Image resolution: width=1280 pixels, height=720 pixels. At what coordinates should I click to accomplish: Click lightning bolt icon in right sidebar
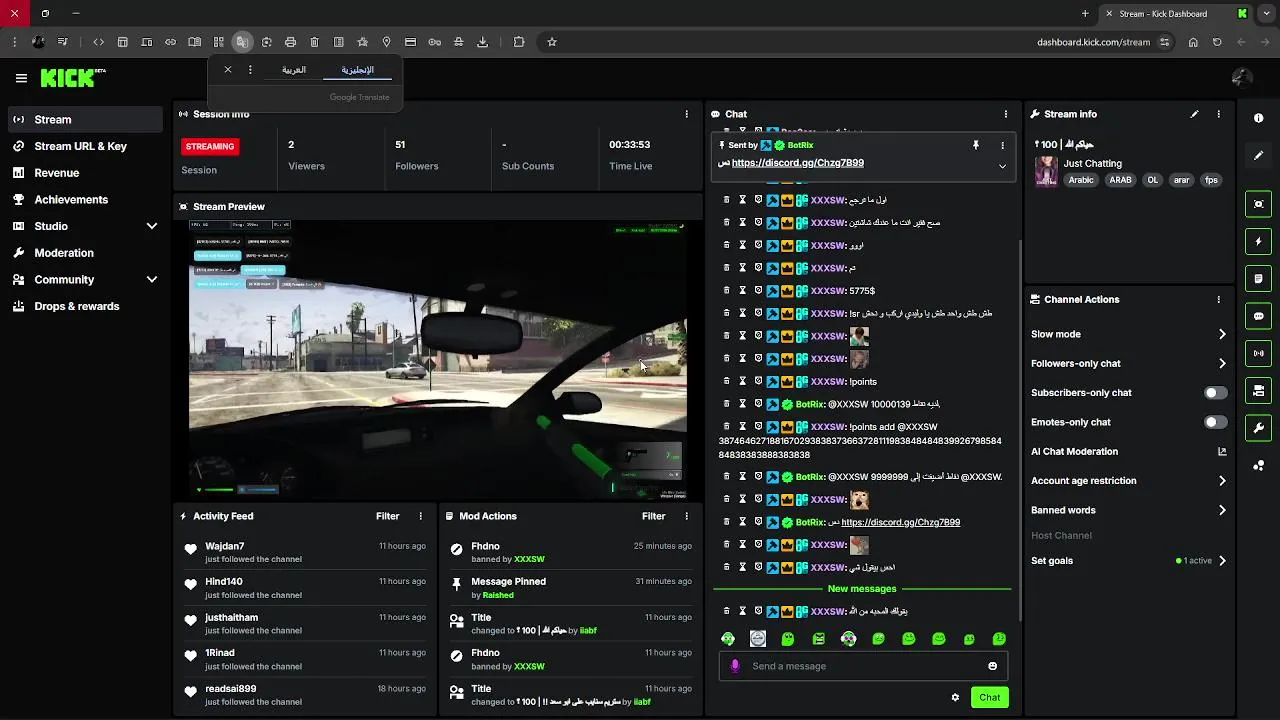[1258, 241]
